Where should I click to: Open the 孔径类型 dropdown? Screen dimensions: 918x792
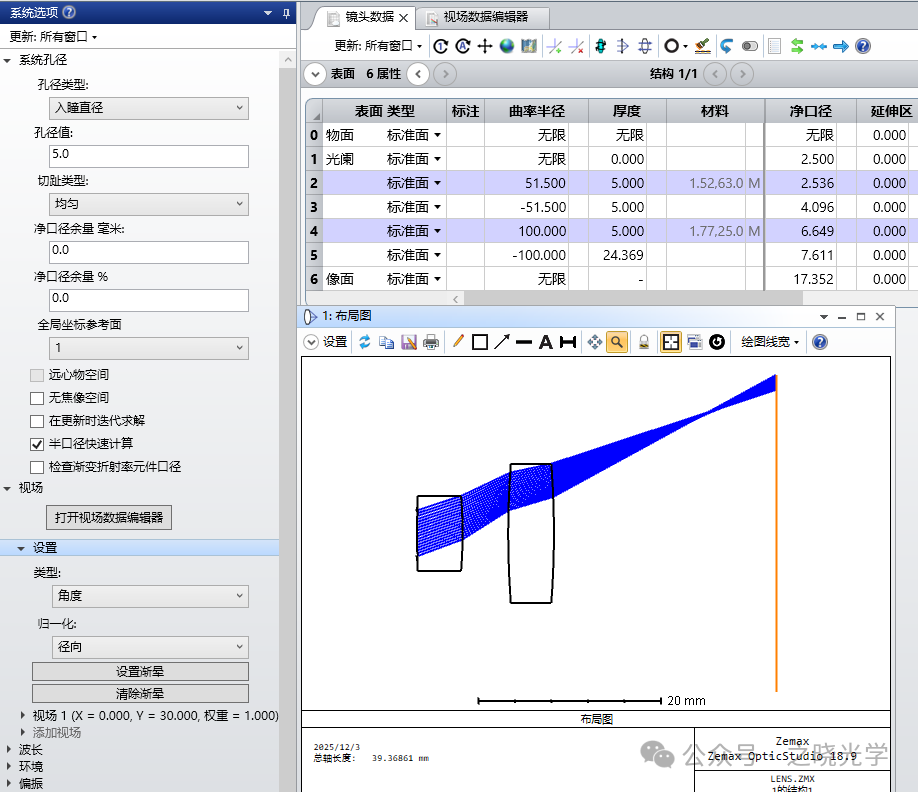click(148, 108)
